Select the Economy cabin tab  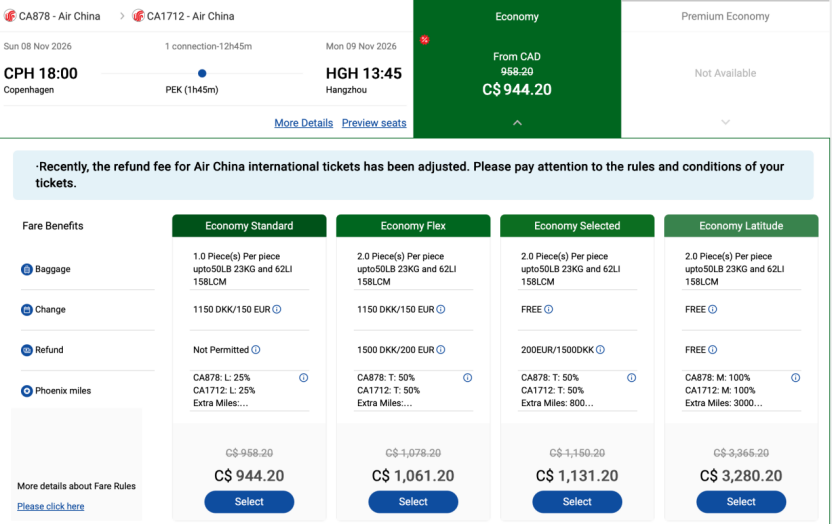pos(517,16)
